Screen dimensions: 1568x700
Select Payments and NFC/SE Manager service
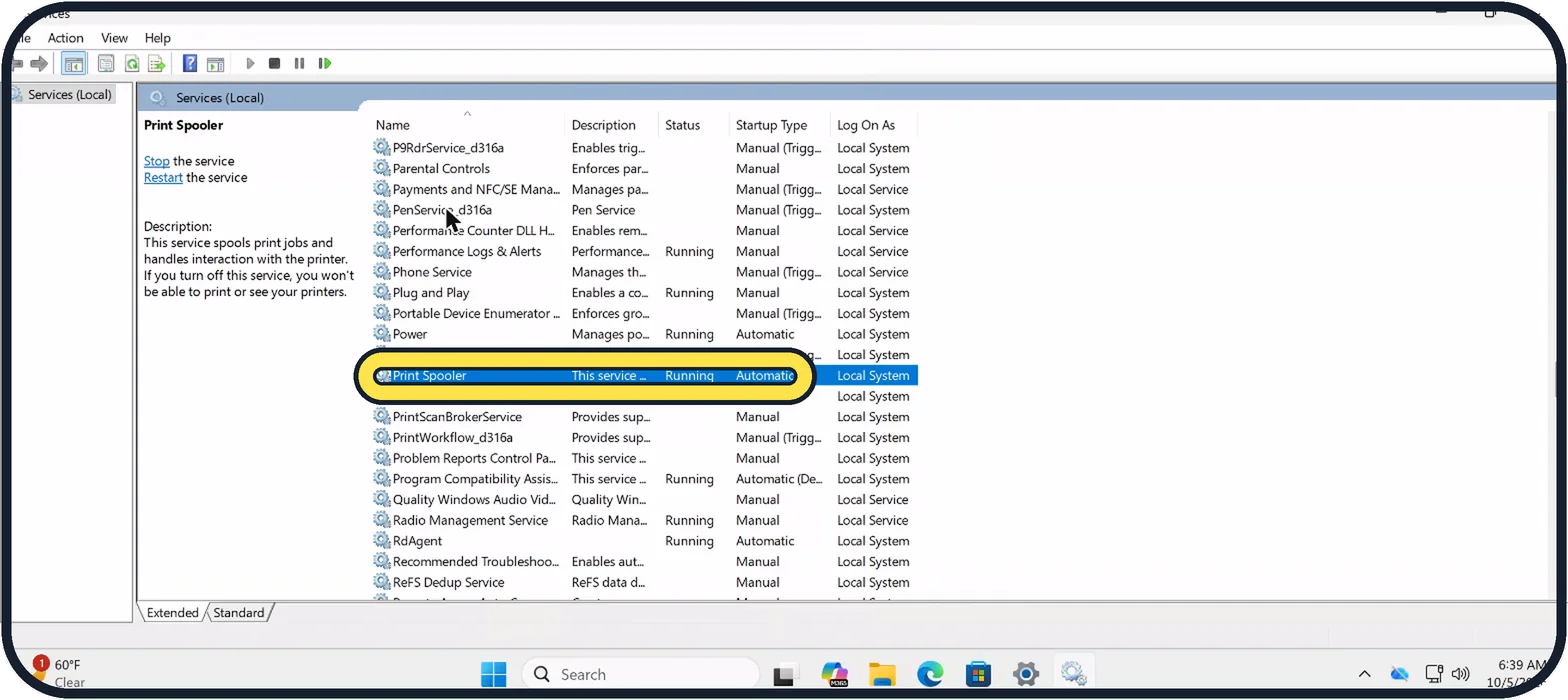tap(644, 189)
